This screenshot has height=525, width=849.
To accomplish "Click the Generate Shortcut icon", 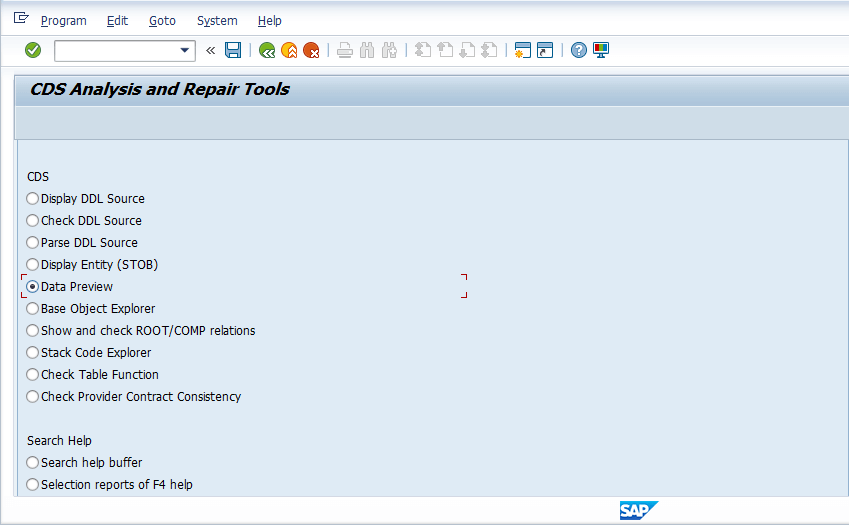I will click(x=545, y=50).
